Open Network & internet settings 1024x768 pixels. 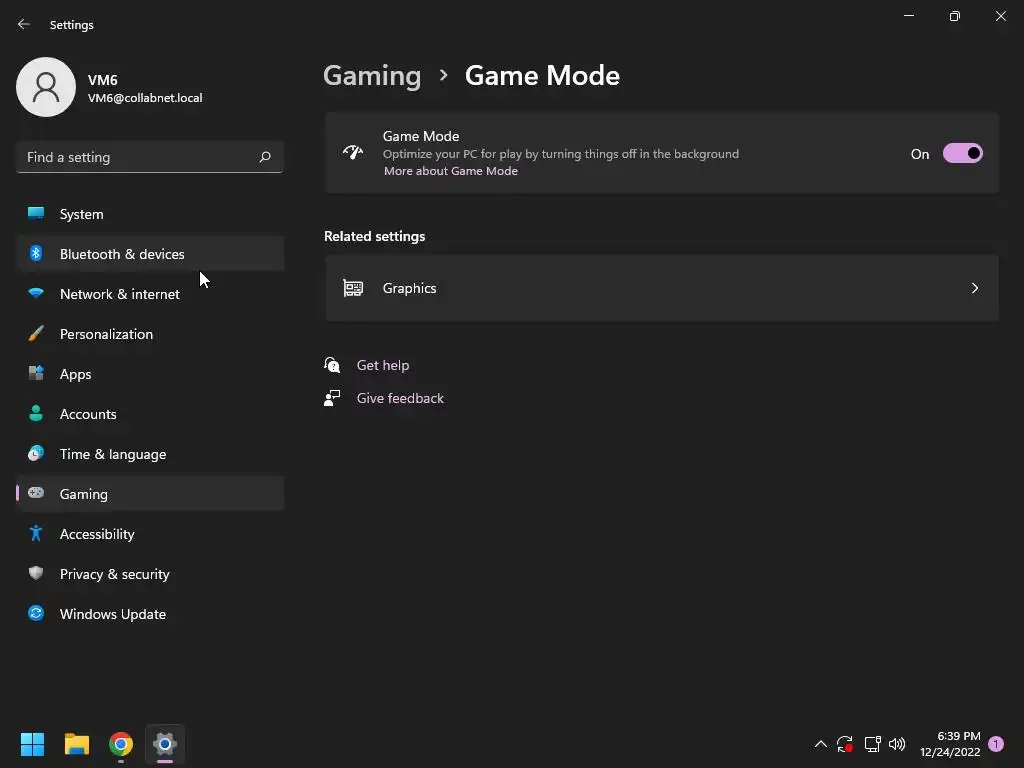click(x=150, y=294)
